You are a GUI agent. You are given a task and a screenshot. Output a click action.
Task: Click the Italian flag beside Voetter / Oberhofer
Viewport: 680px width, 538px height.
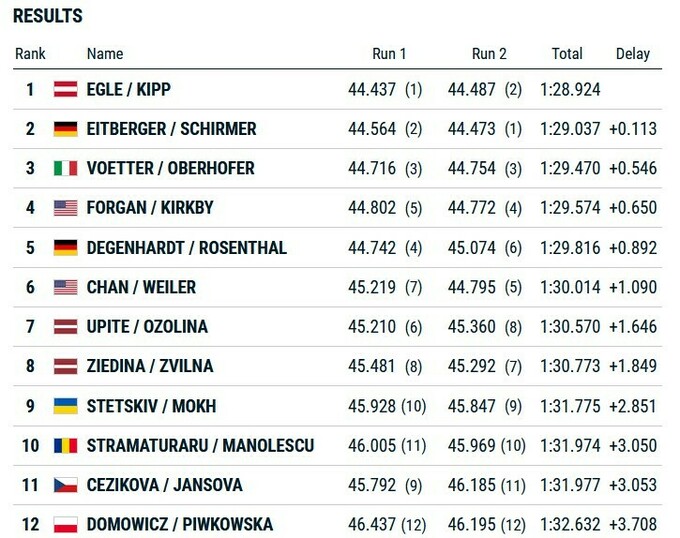(65, 168)
